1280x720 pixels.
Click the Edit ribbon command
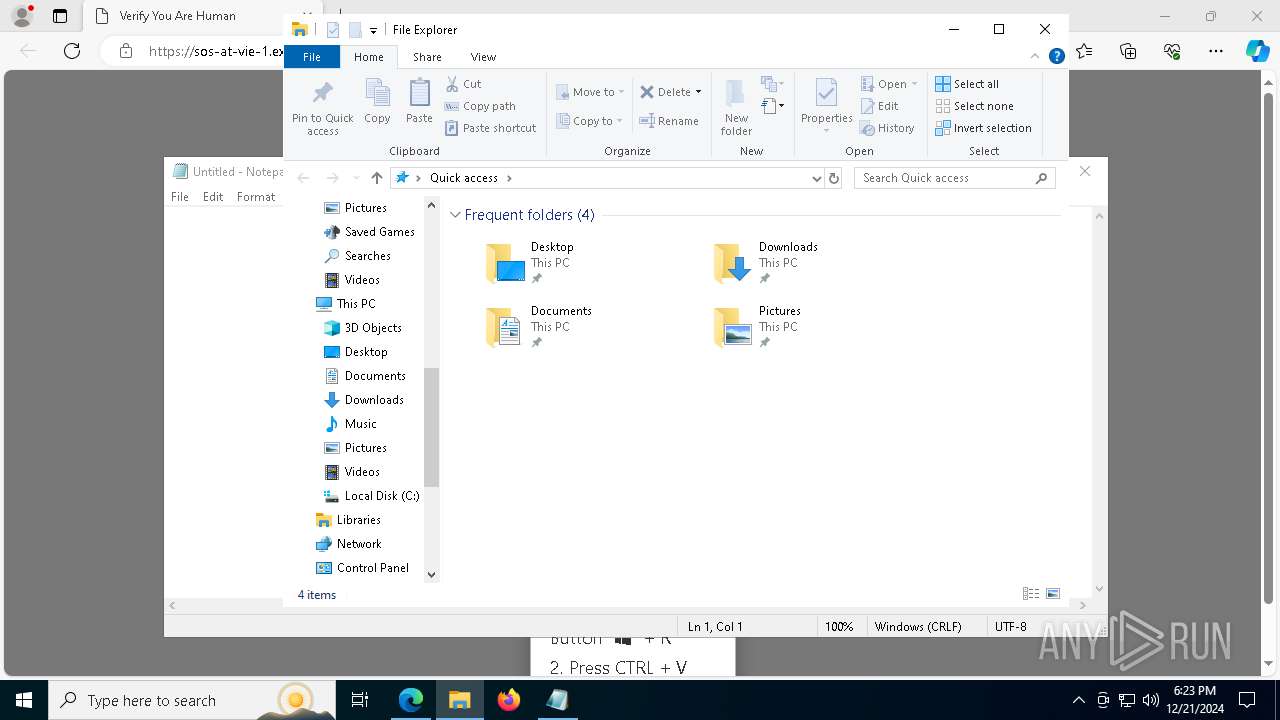879,106
